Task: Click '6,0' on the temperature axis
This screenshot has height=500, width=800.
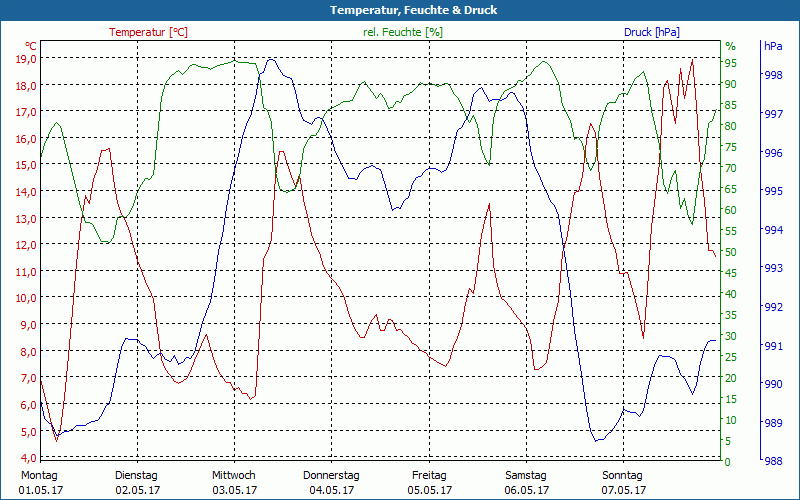Action: [29, 405]
